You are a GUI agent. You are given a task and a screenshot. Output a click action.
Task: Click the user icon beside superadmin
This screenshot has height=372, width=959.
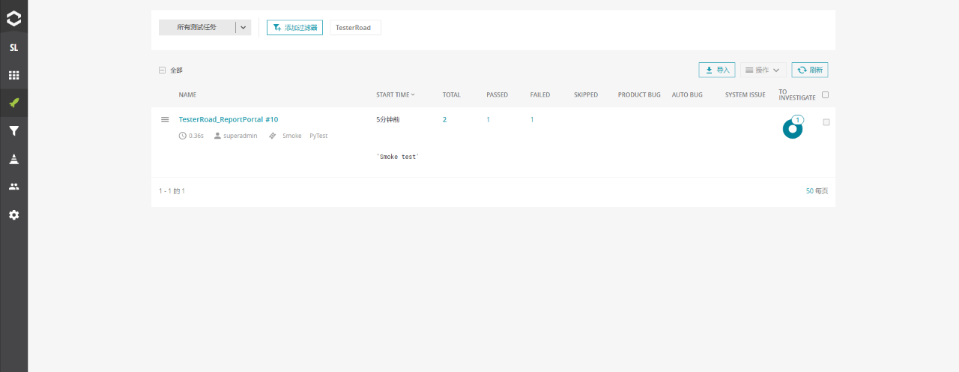[x=217, y=136]
